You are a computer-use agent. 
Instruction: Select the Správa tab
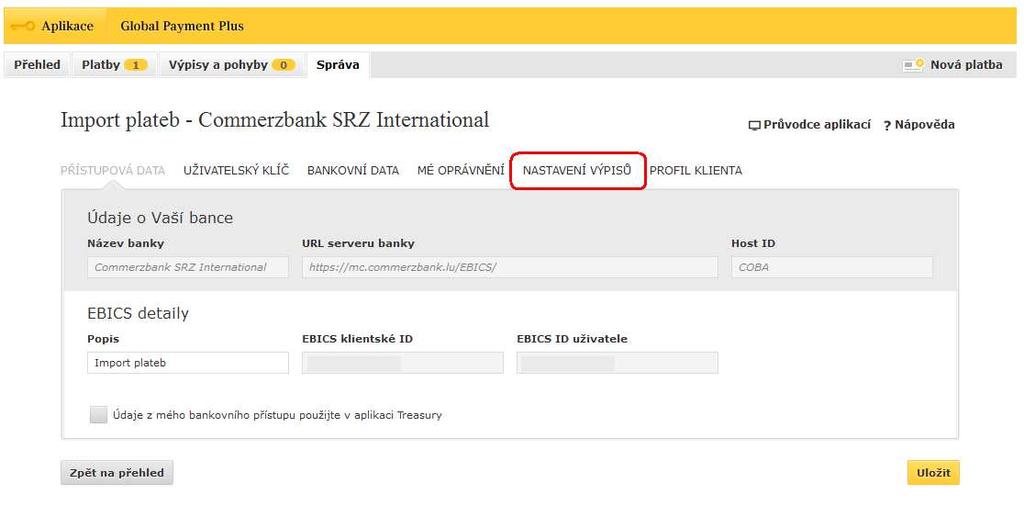(x=338, y=65)
